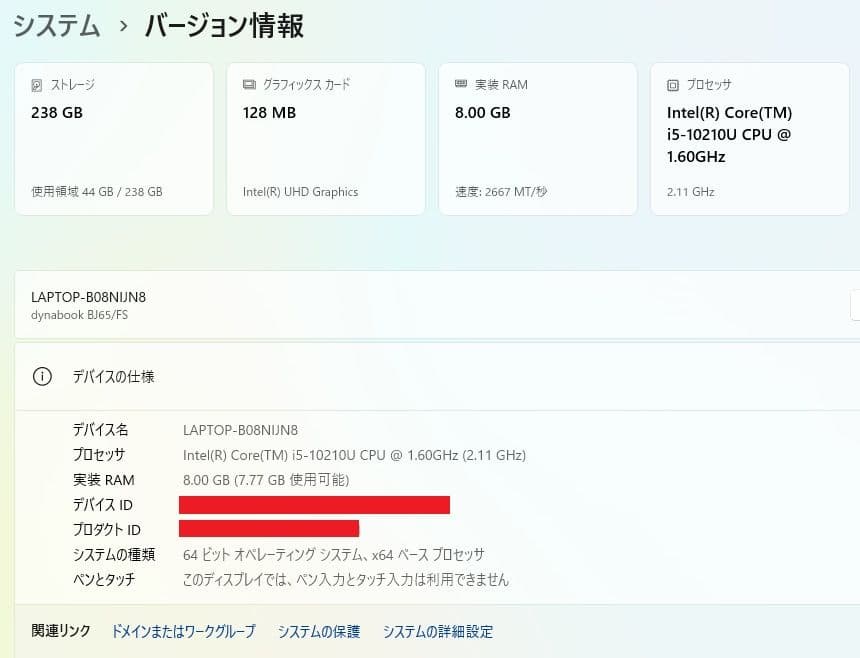Open システムの保護 settings
This screenshot has width=860, height=658.
coord(318,631)
